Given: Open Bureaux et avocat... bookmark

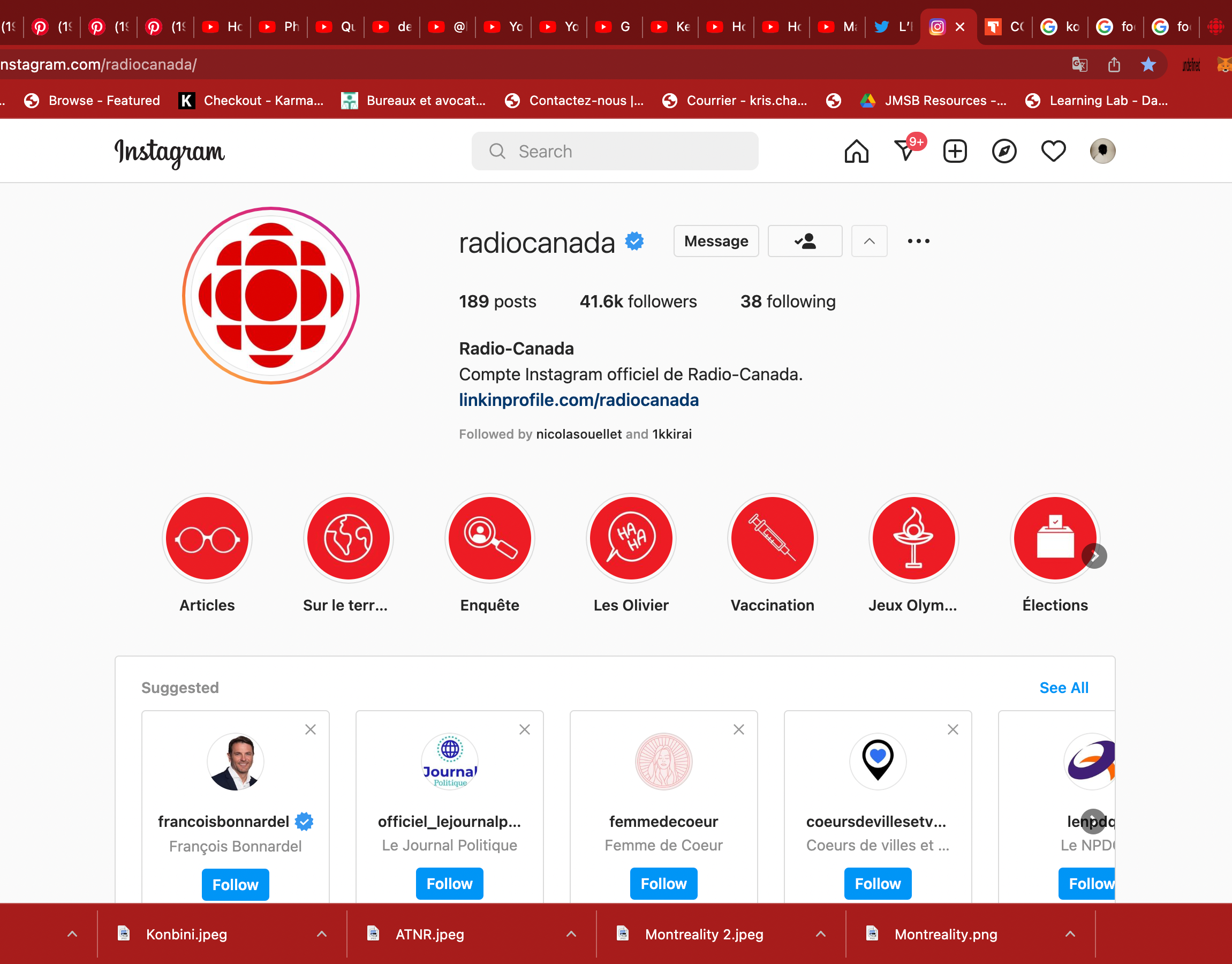Looking at the screenshot, I should point(413,101).
